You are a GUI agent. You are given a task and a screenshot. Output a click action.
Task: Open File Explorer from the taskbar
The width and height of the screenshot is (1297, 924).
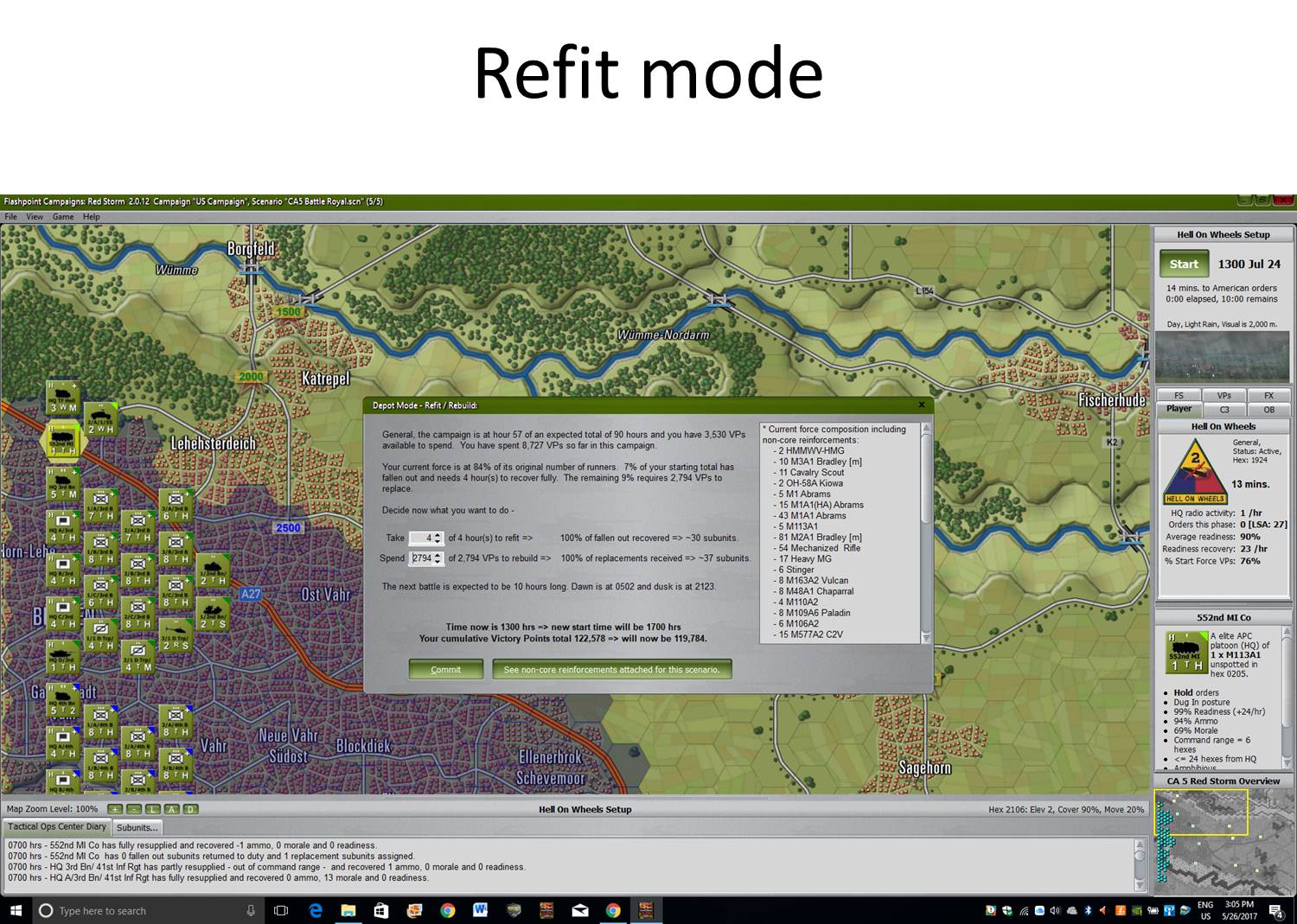click(x=348, y=910)
